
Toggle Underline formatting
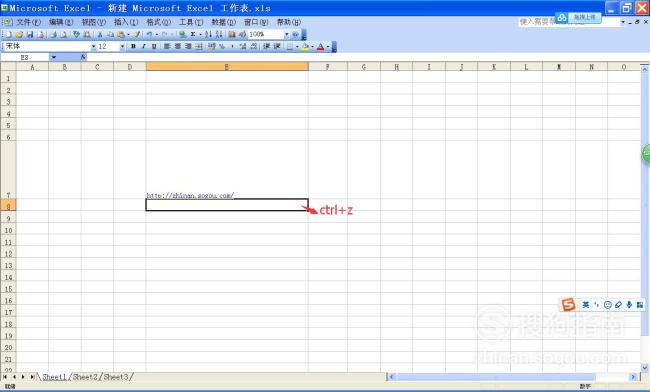154,46
